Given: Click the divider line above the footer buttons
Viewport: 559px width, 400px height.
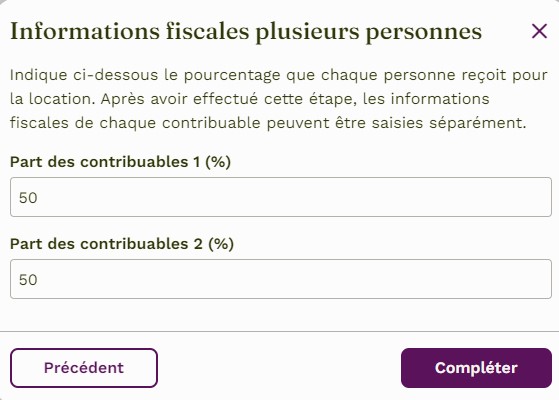Looking at the screenshot, I should (280, 331).
